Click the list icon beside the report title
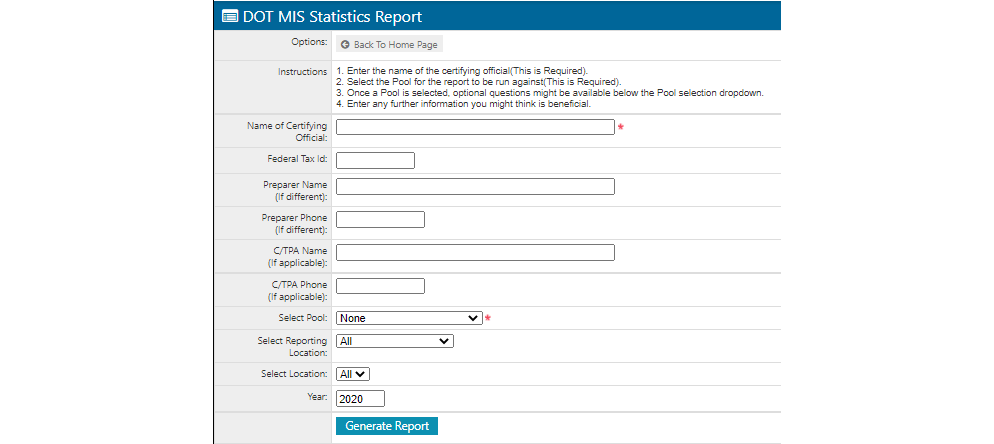994x444 pixels. click(x=230, y=16)
